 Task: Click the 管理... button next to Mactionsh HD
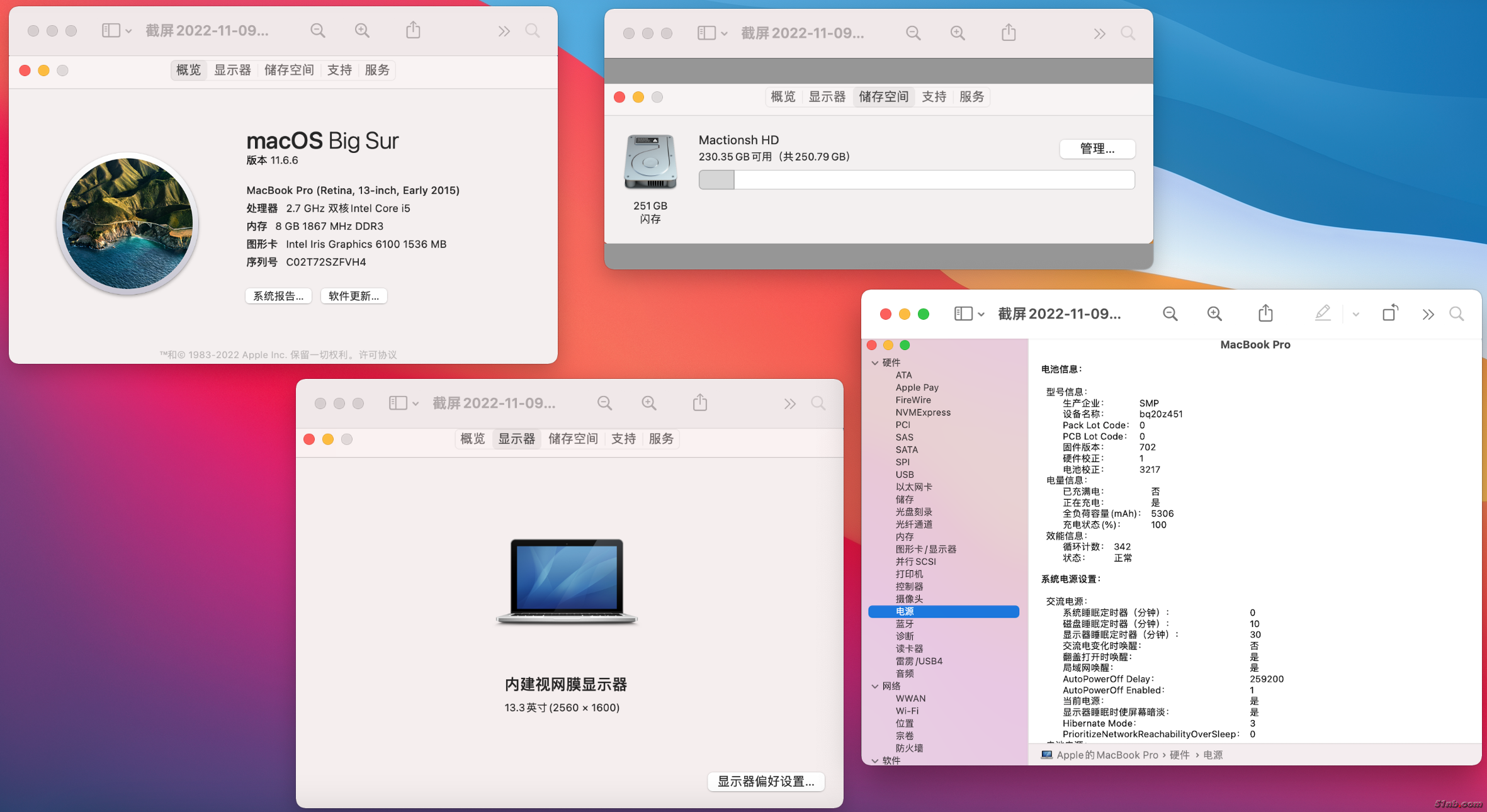pyautogui.click(x=1097, y=149)
